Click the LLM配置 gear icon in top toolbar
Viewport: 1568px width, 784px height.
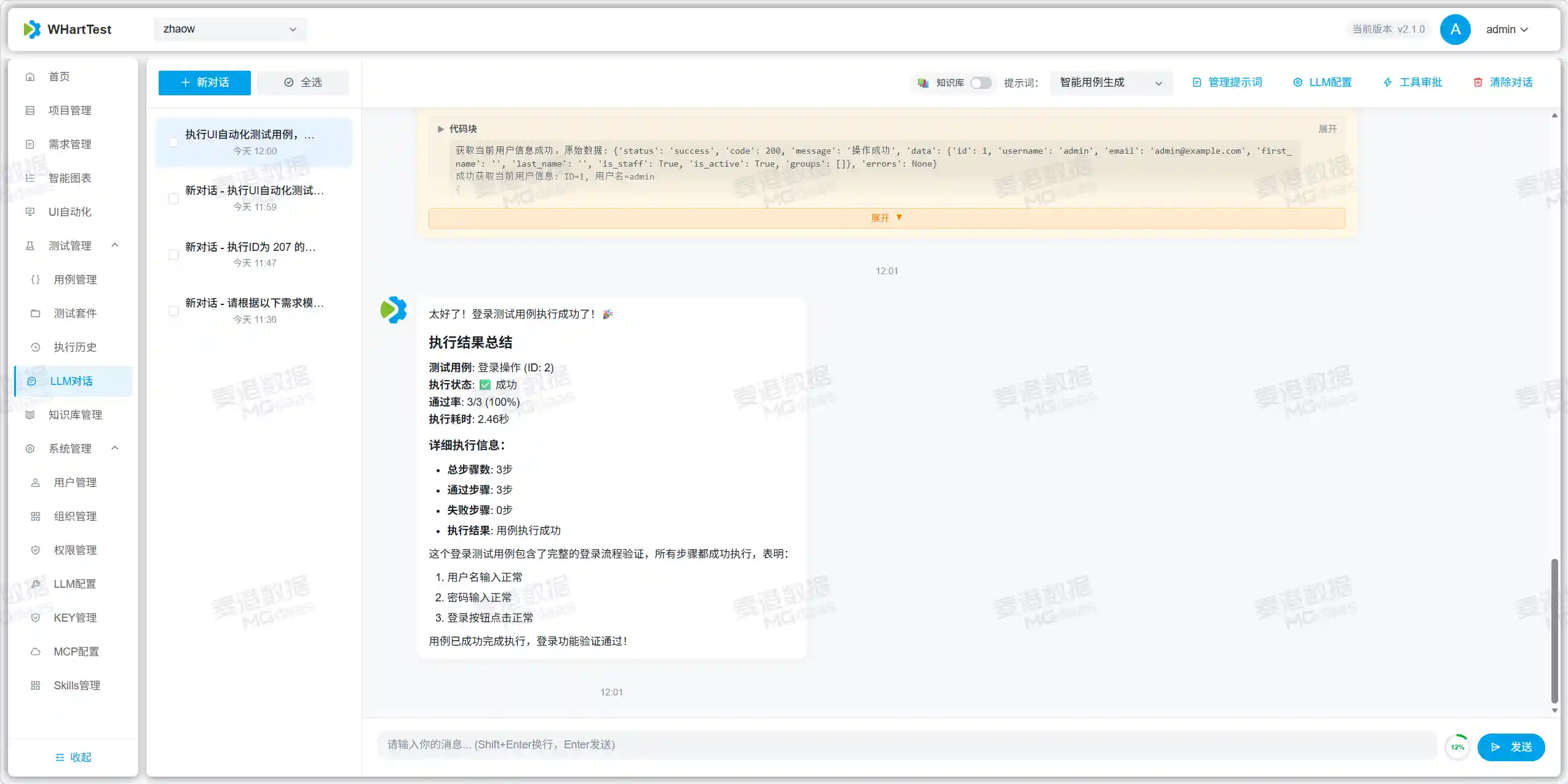click(x=1297, y=82)
